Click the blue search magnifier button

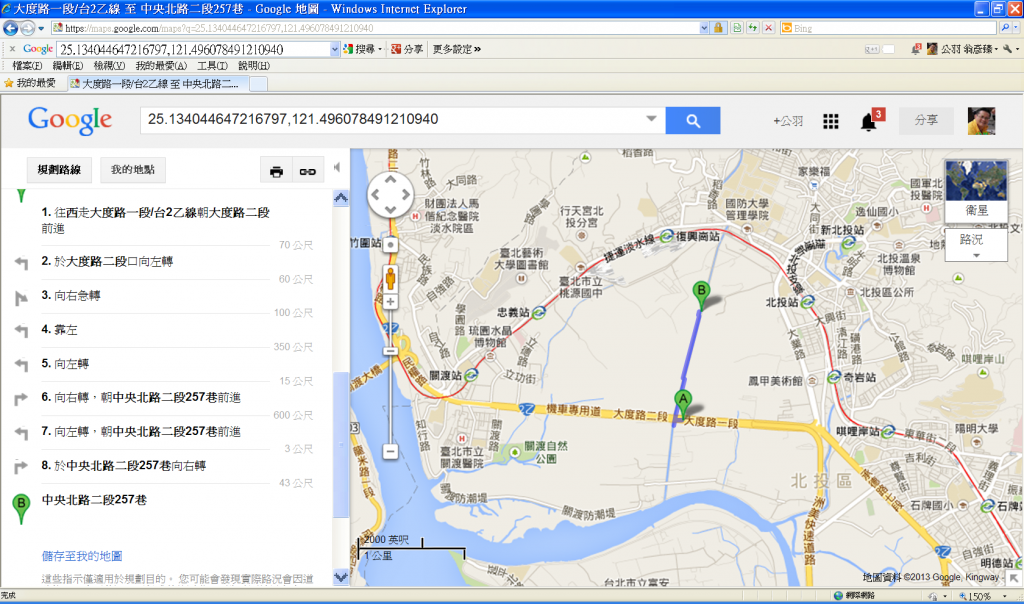coord(692,120)
